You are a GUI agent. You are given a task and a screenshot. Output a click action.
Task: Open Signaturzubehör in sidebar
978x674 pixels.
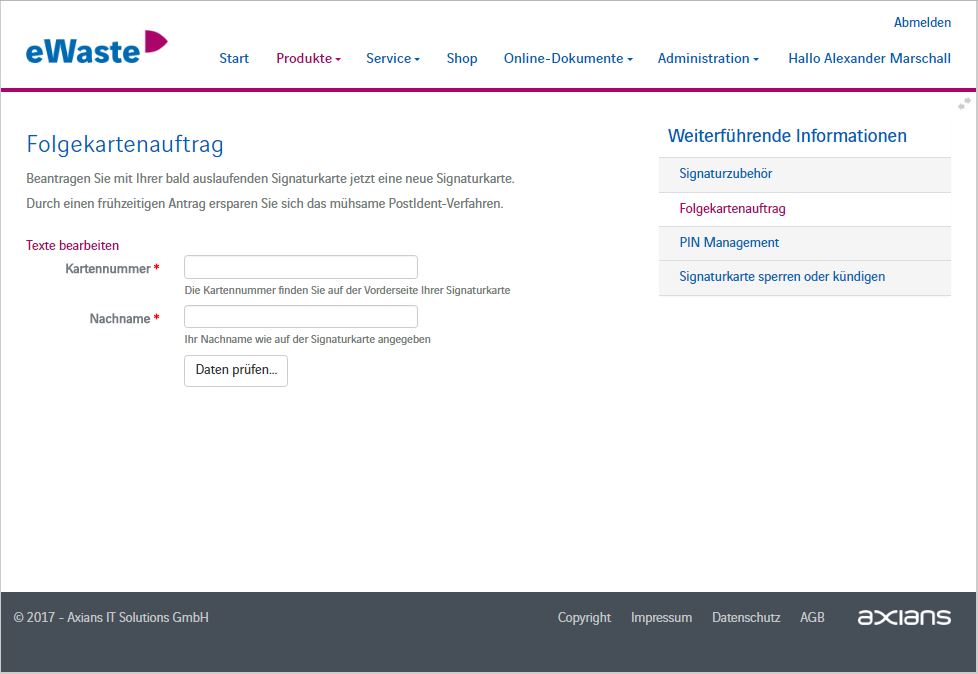pos(805,174)
